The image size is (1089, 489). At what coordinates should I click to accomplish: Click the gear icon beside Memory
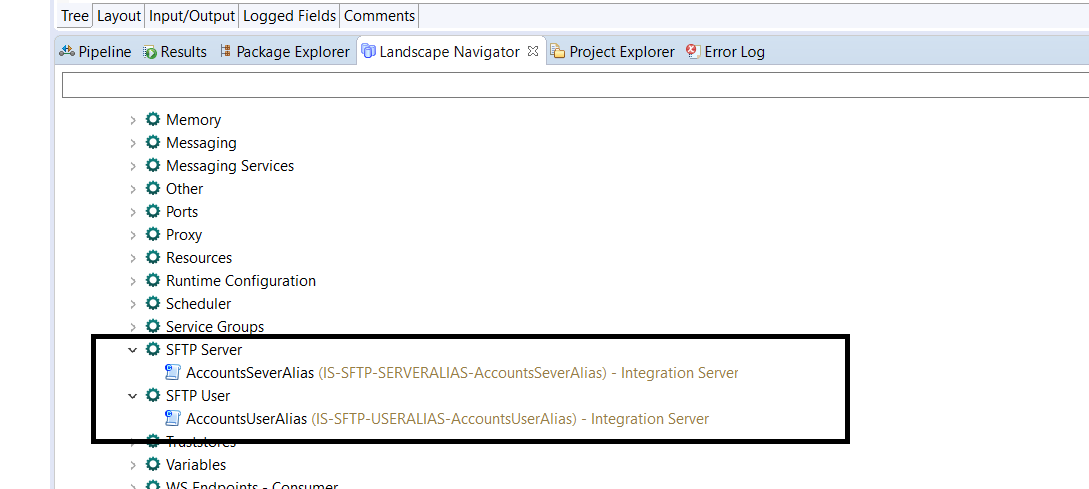tap(153, 119)
